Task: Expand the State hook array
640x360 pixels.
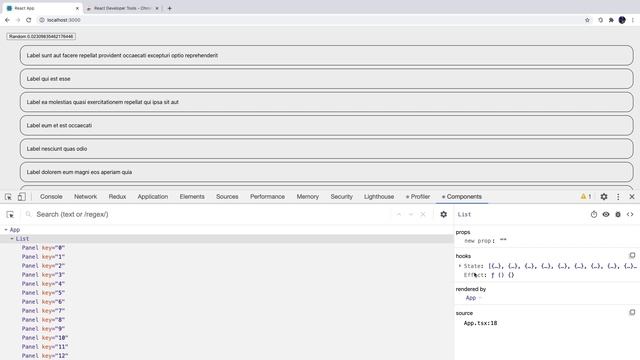Action: (460, 266)
